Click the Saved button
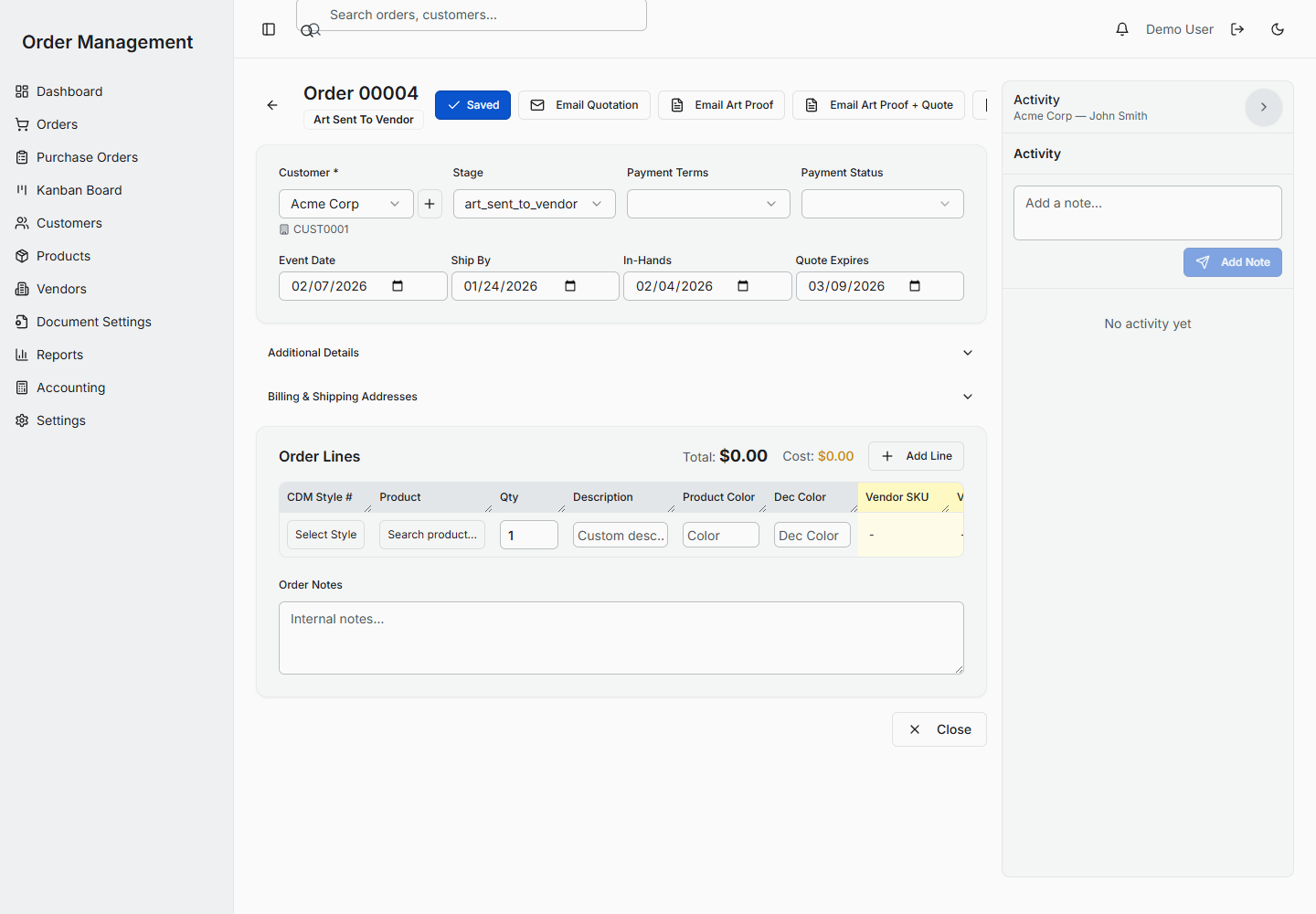This screenshot has width=1316, height=914. pos(472,105)
